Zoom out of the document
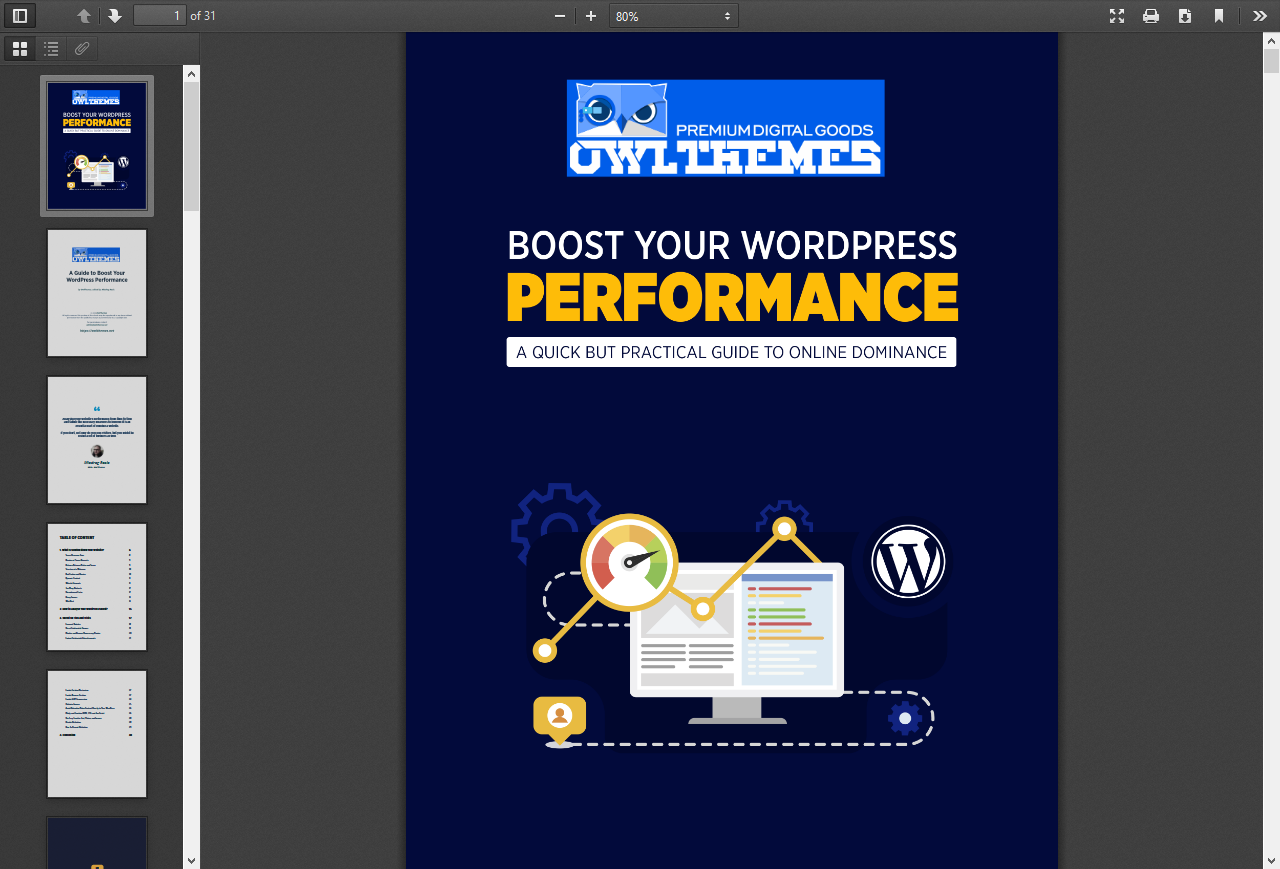The image size is (1280, 869). [x=559, y=15]
